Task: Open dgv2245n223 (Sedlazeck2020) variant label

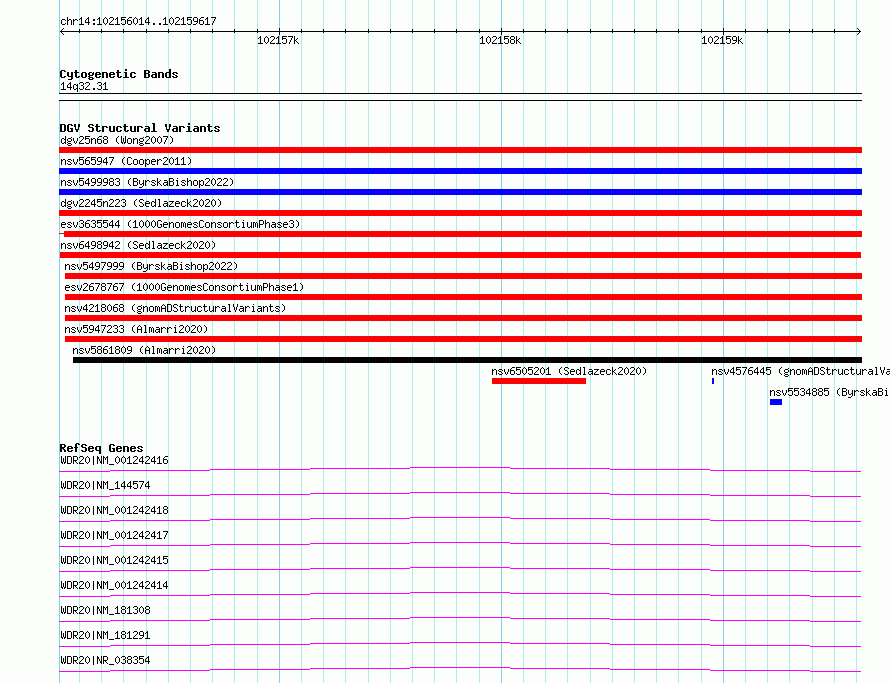Action: coord(141,203)
